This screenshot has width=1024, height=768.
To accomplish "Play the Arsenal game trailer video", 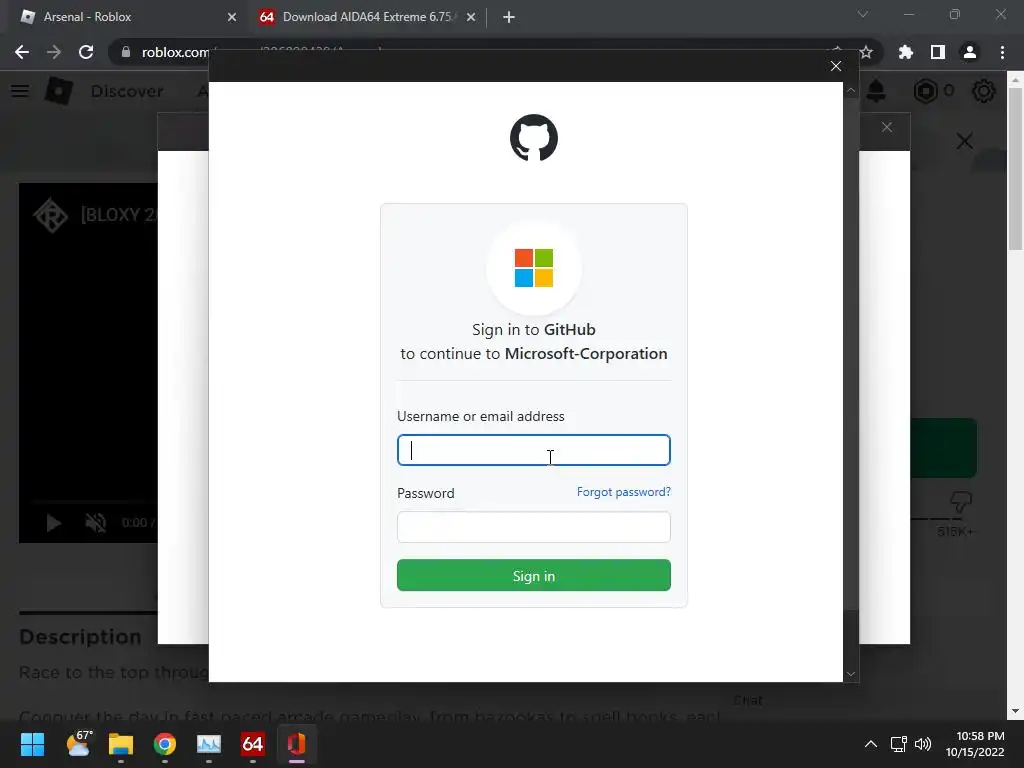I will click(54, 522).
